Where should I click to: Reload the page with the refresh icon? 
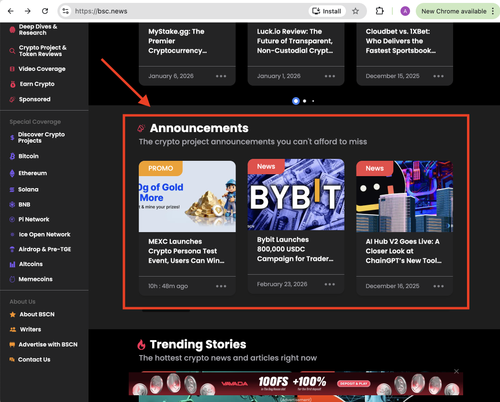[45, 11]
